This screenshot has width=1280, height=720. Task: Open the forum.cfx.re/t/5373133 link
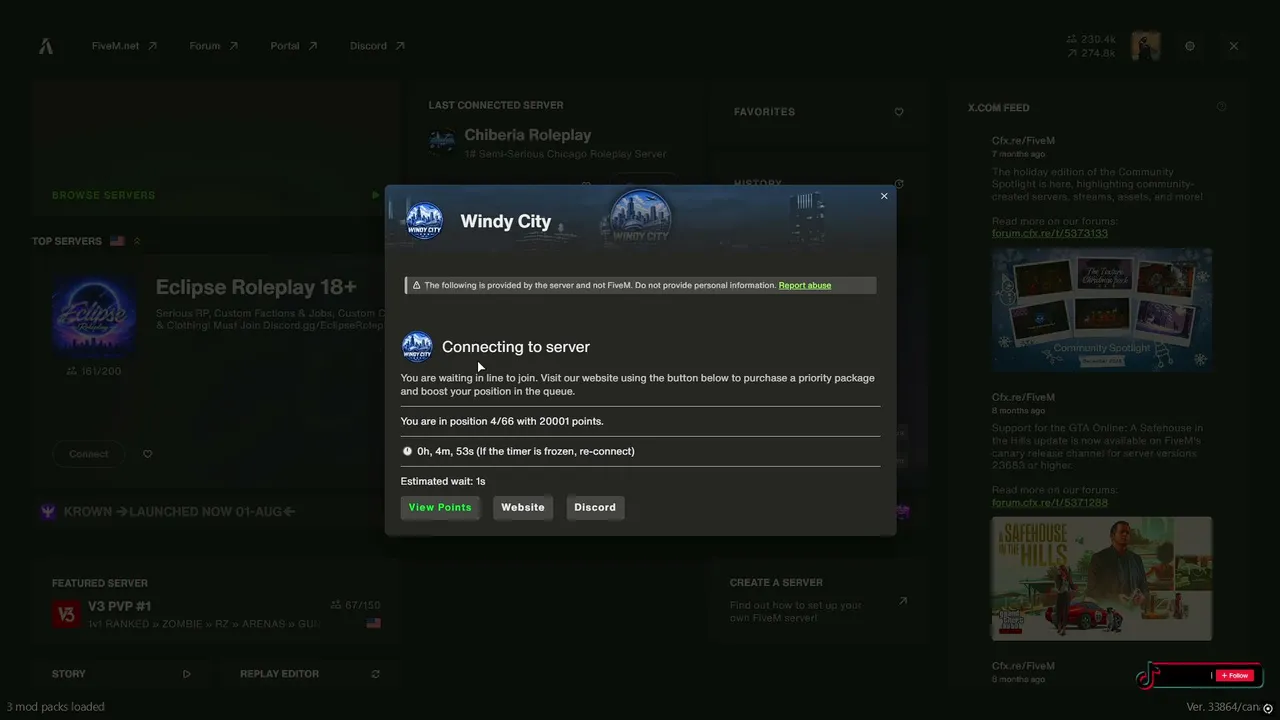pyautogui.click(x=1050, y=234)
